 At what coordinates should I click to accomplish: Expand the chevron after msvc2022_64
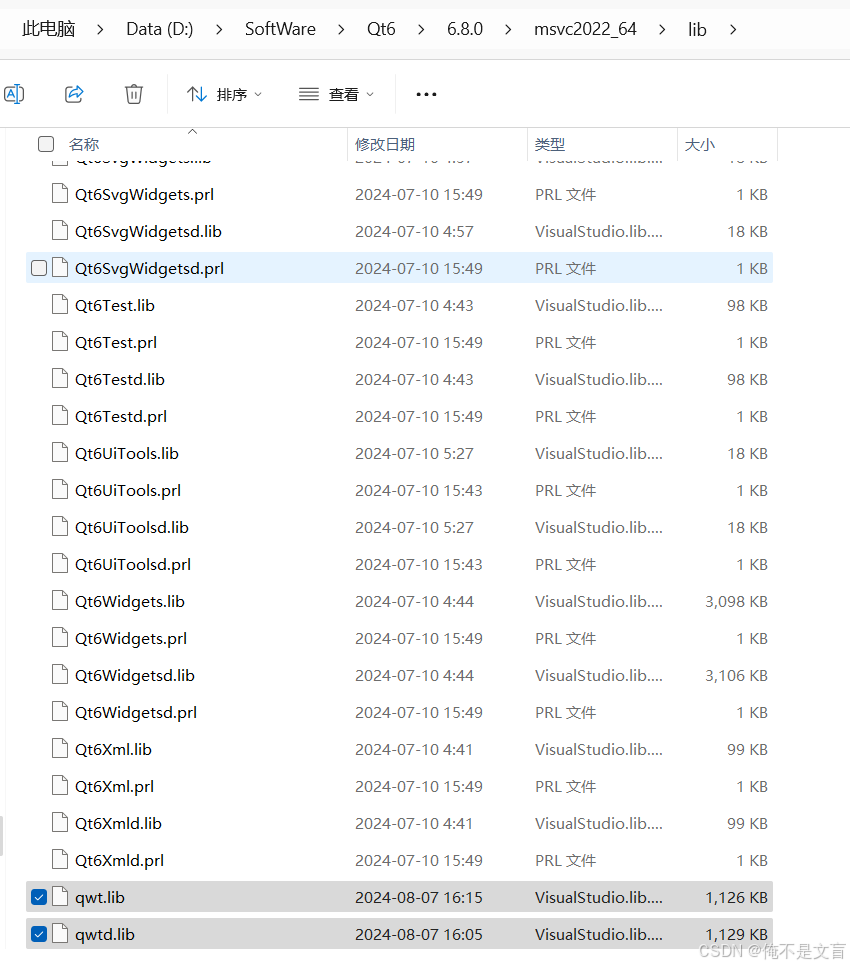pos(662,30)
